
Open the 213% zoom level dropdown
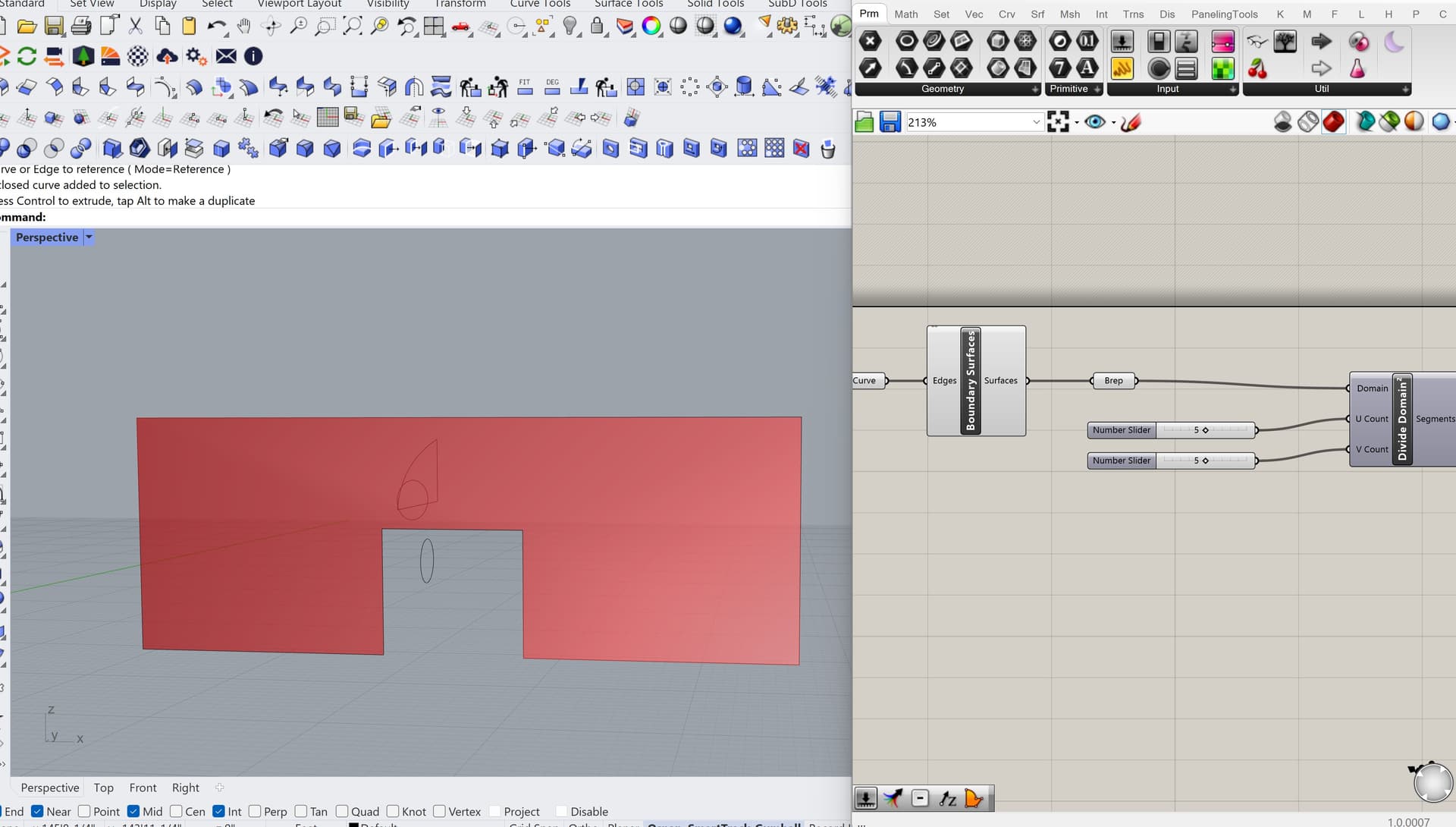coord(1036,121)
